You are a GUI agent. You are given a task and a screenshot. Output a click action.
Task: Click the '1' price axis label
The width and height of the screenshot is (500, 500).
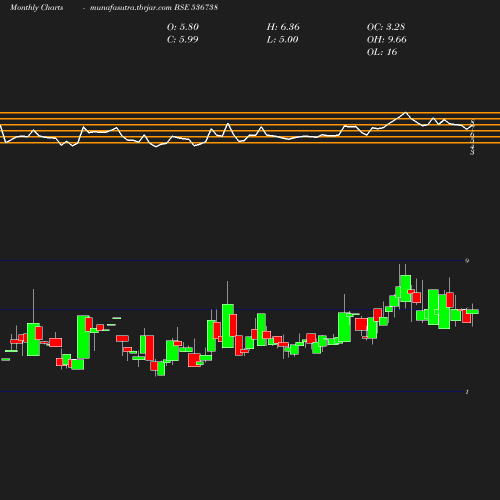pyautogui.click(x=467, y=392)
